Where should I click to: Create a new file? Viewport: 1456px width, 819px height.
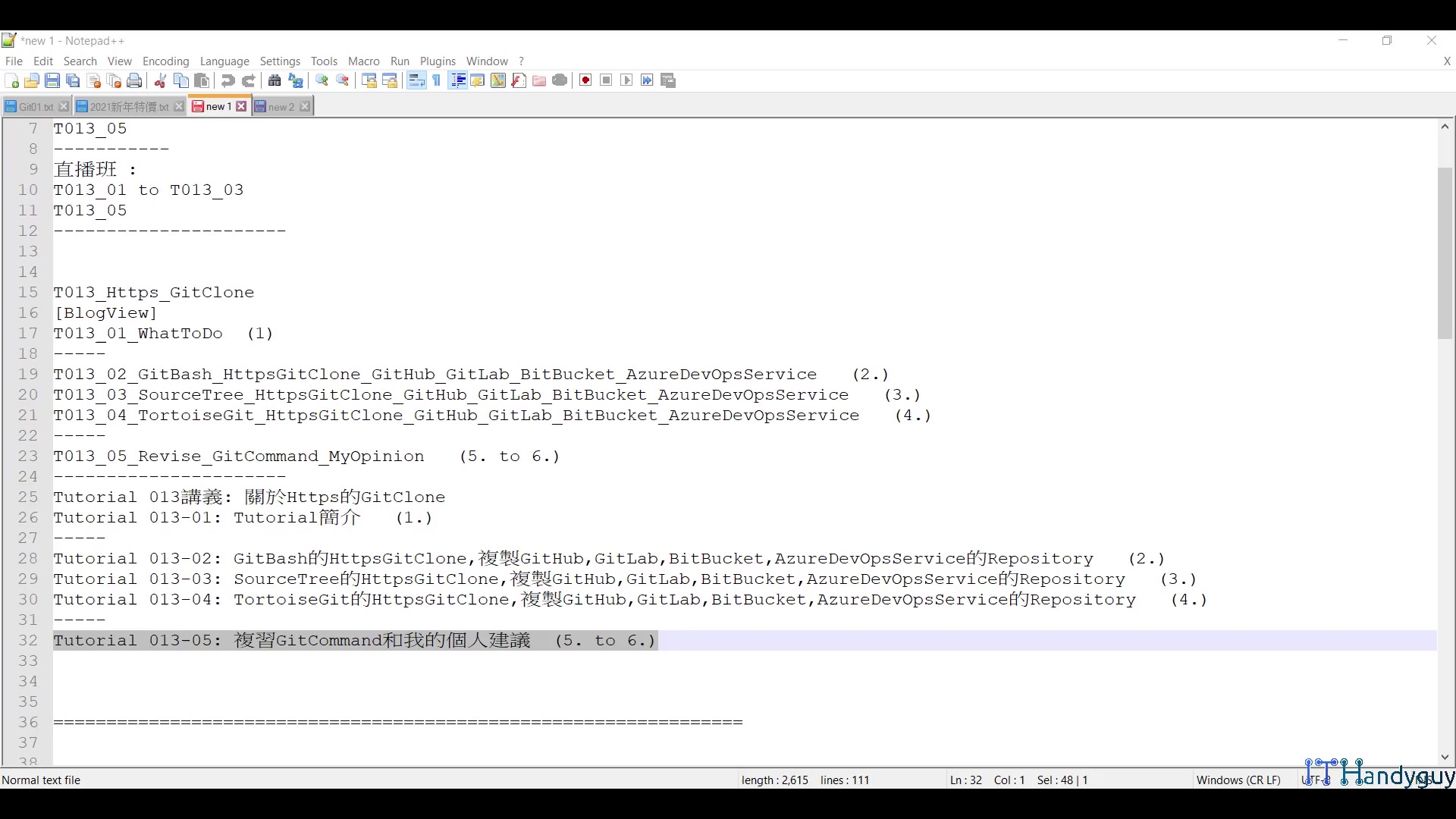(11, 80)
